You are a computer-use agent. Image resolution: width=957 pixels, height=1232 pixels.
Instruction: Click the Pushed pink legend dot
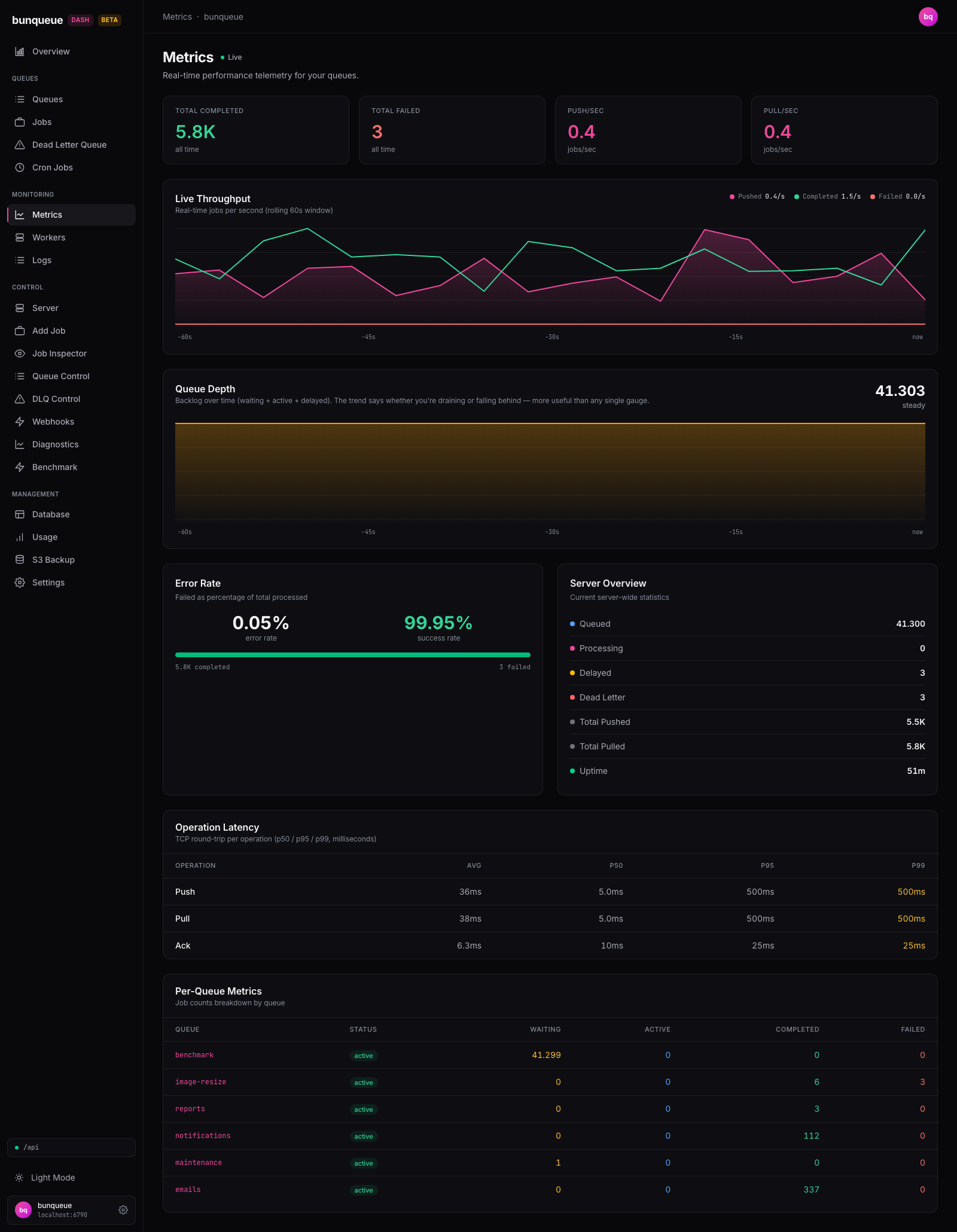coord(732,197)
